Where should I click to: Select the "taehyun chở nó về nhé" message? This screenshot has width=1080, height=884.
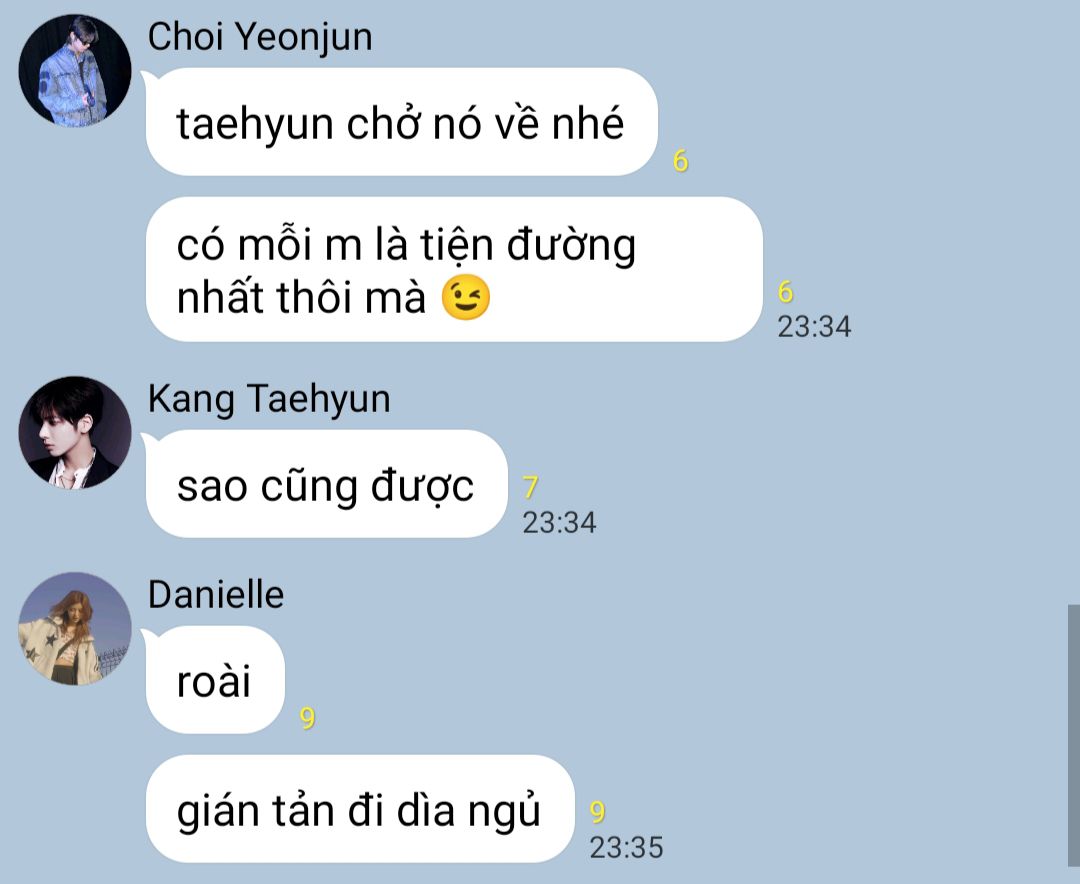pos(401,122)
